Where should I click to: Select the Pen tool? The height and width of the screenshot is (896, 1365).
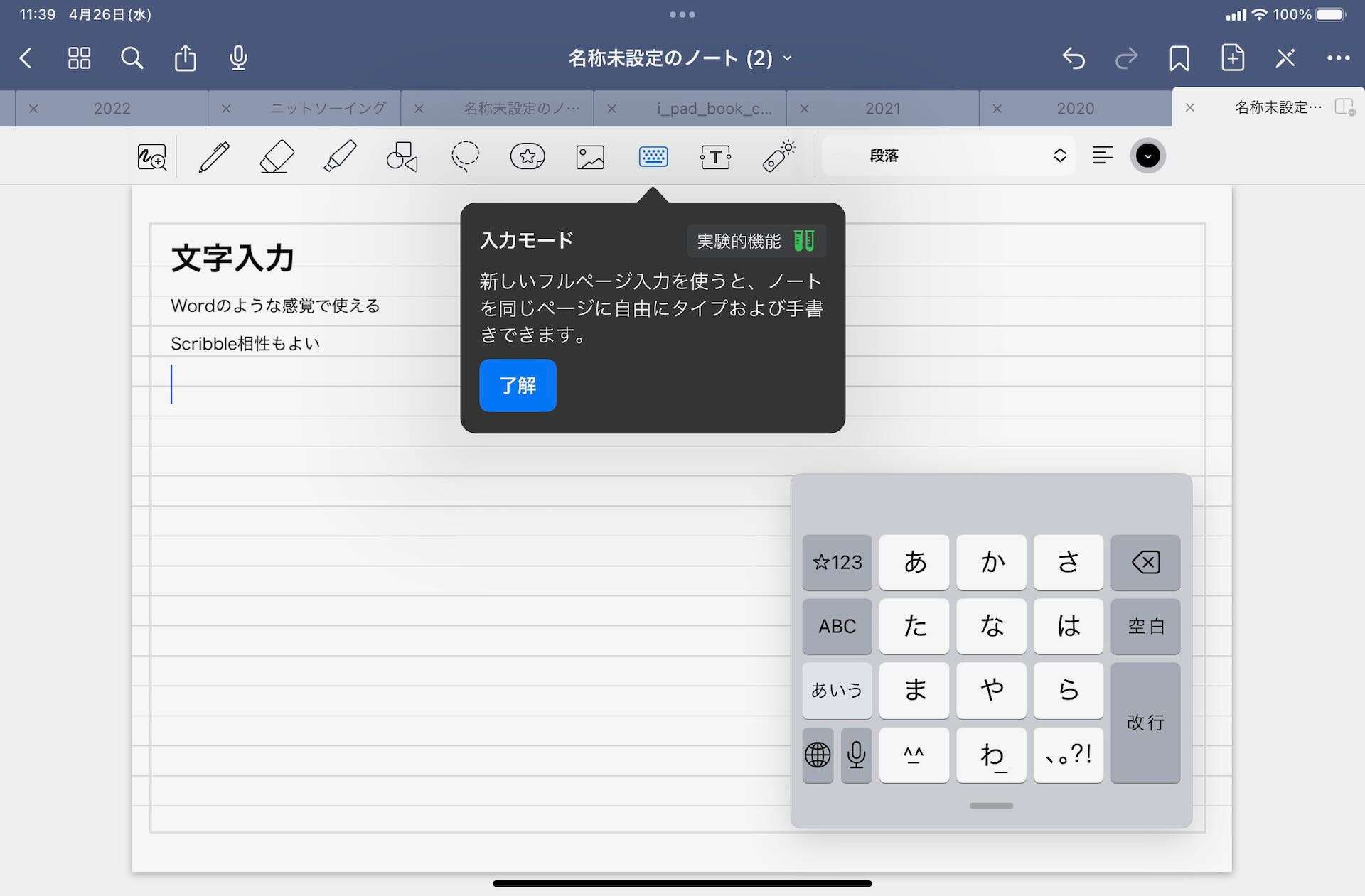(214, 156)
